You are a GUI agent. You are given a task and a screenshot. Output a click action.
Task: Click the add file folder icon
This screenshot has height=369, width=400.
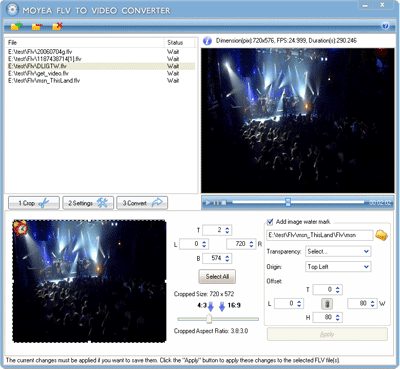point(16,26)
